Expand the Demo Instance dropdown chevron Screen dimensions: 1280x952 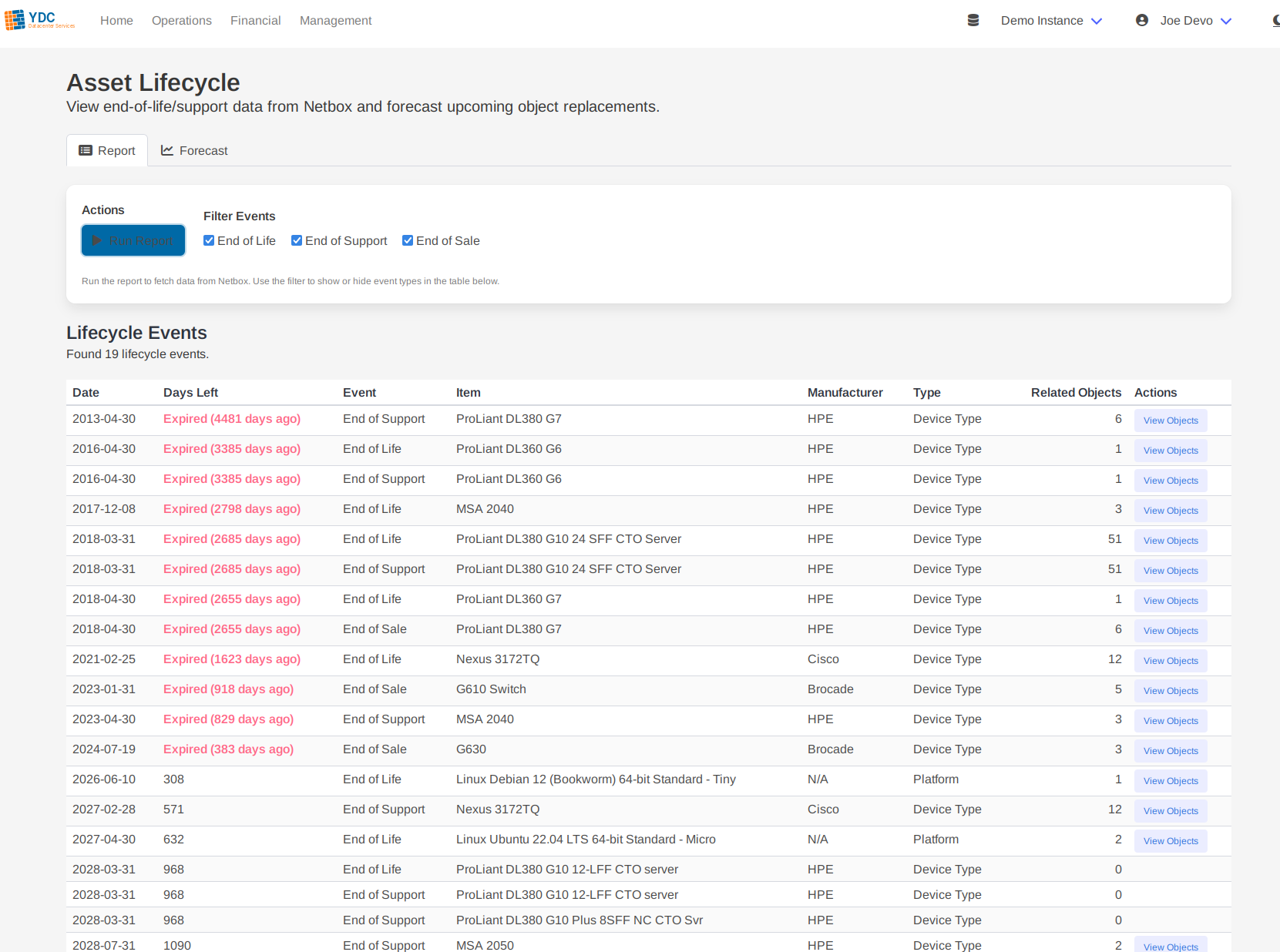pyautogui.click(x=1097, y=22)
